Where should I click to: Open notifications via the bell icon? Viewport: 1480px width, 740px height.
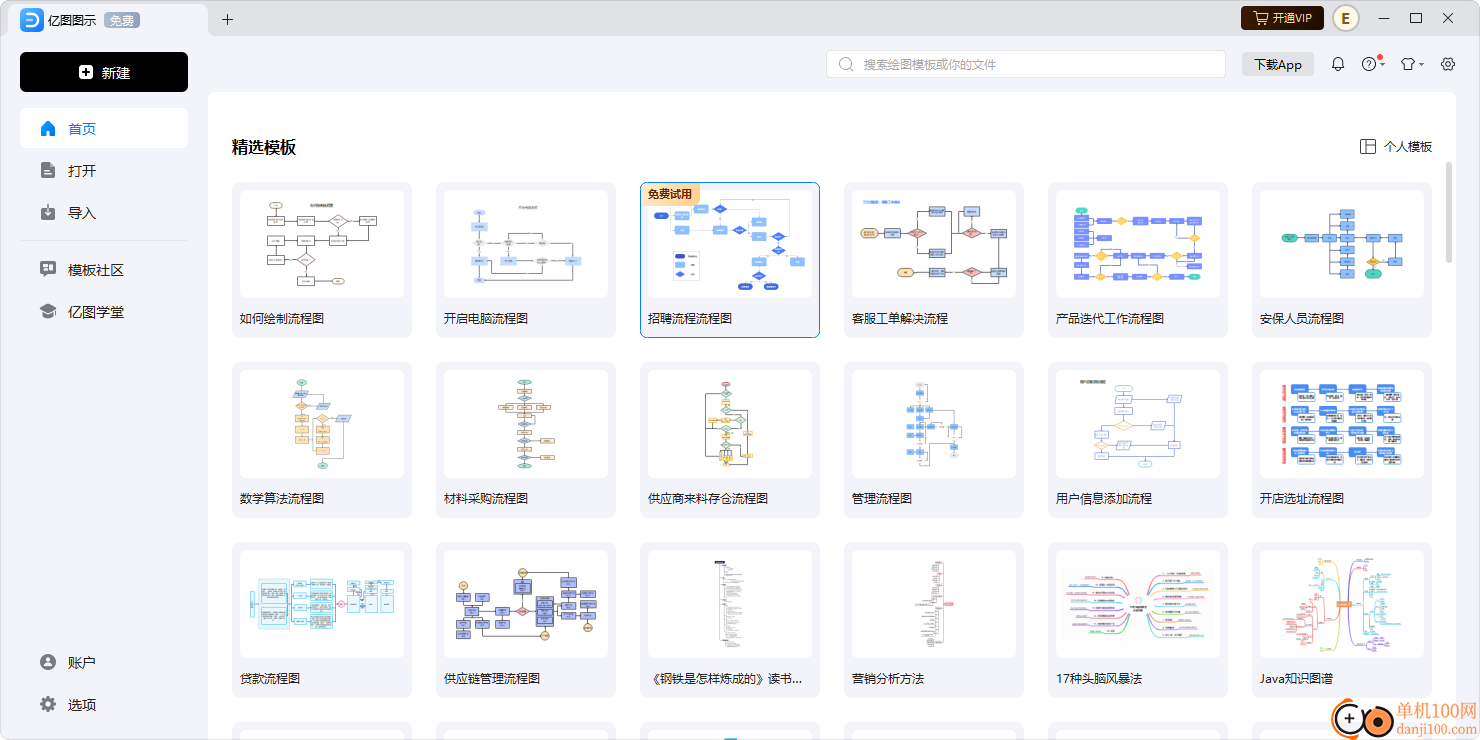(1338, 64)
